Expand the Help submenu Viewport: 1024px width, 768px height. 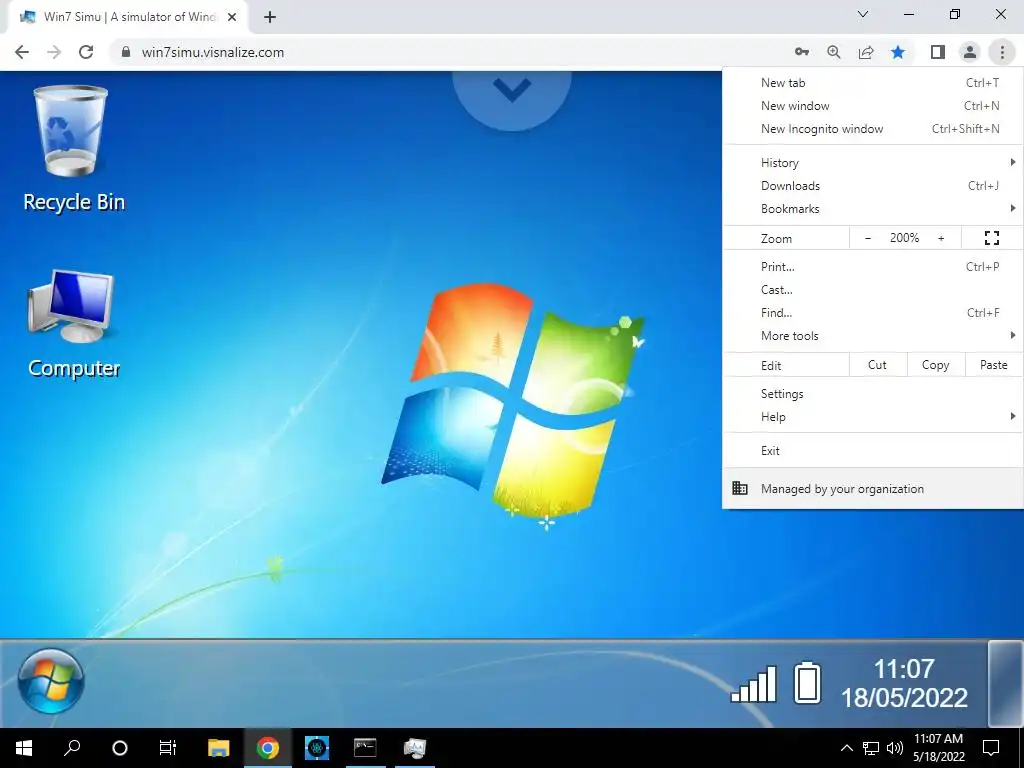(x=872, y=417)
